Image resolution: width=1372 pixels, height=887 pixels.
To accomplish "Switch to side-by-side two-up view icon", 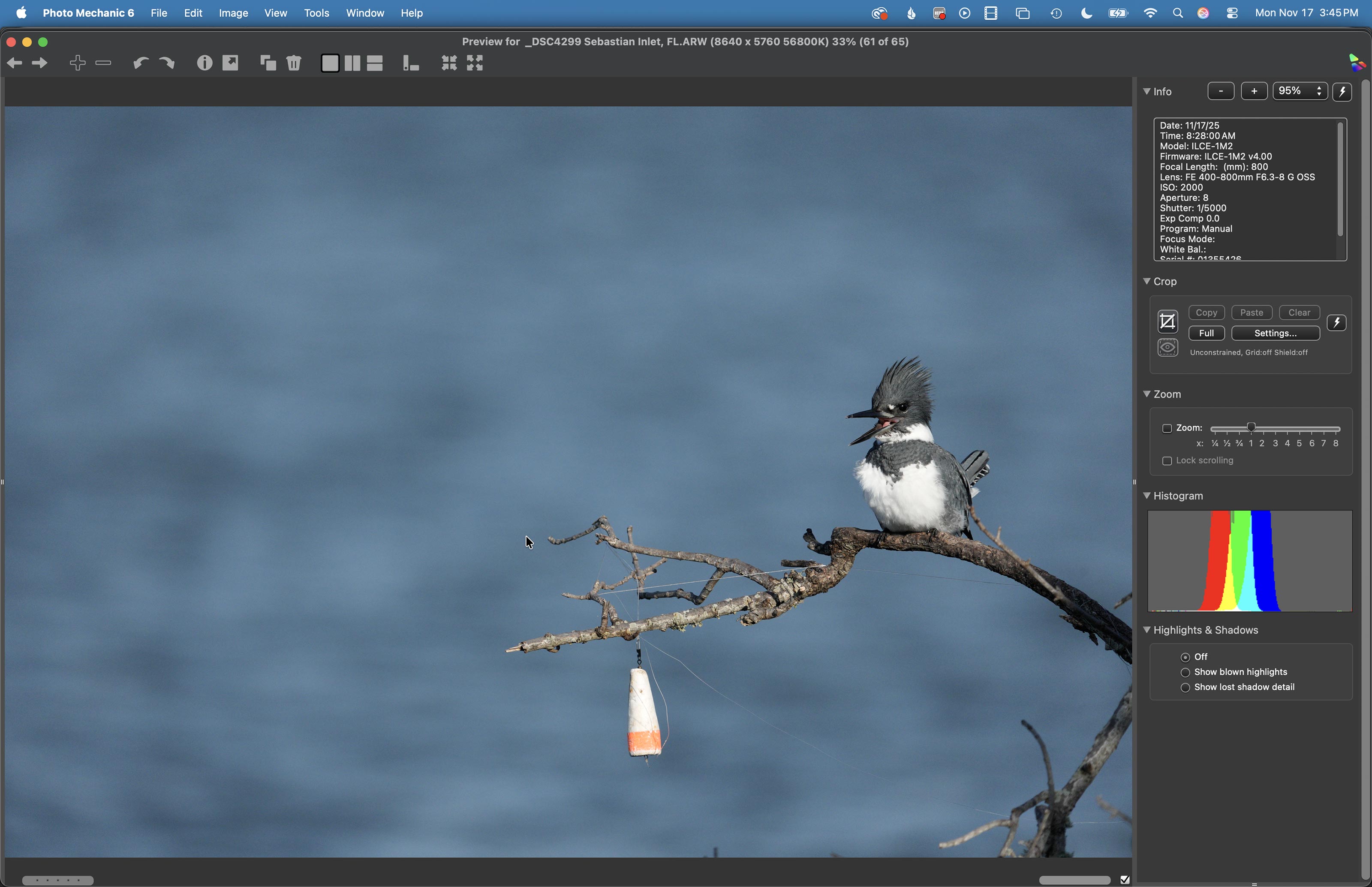I will (x=352, y=63).
